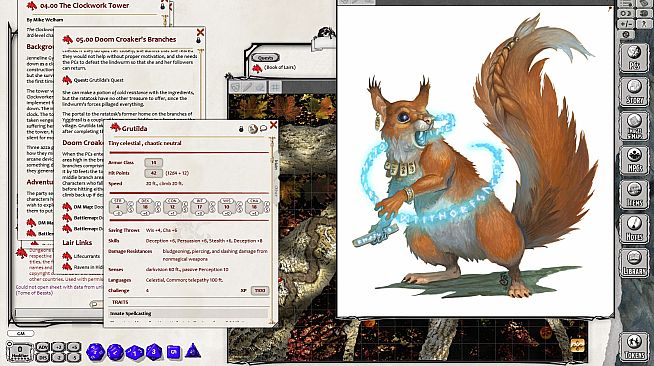
Task: Switch to the Main tab on the Grutilda sheet
Action: click(276, 165)
